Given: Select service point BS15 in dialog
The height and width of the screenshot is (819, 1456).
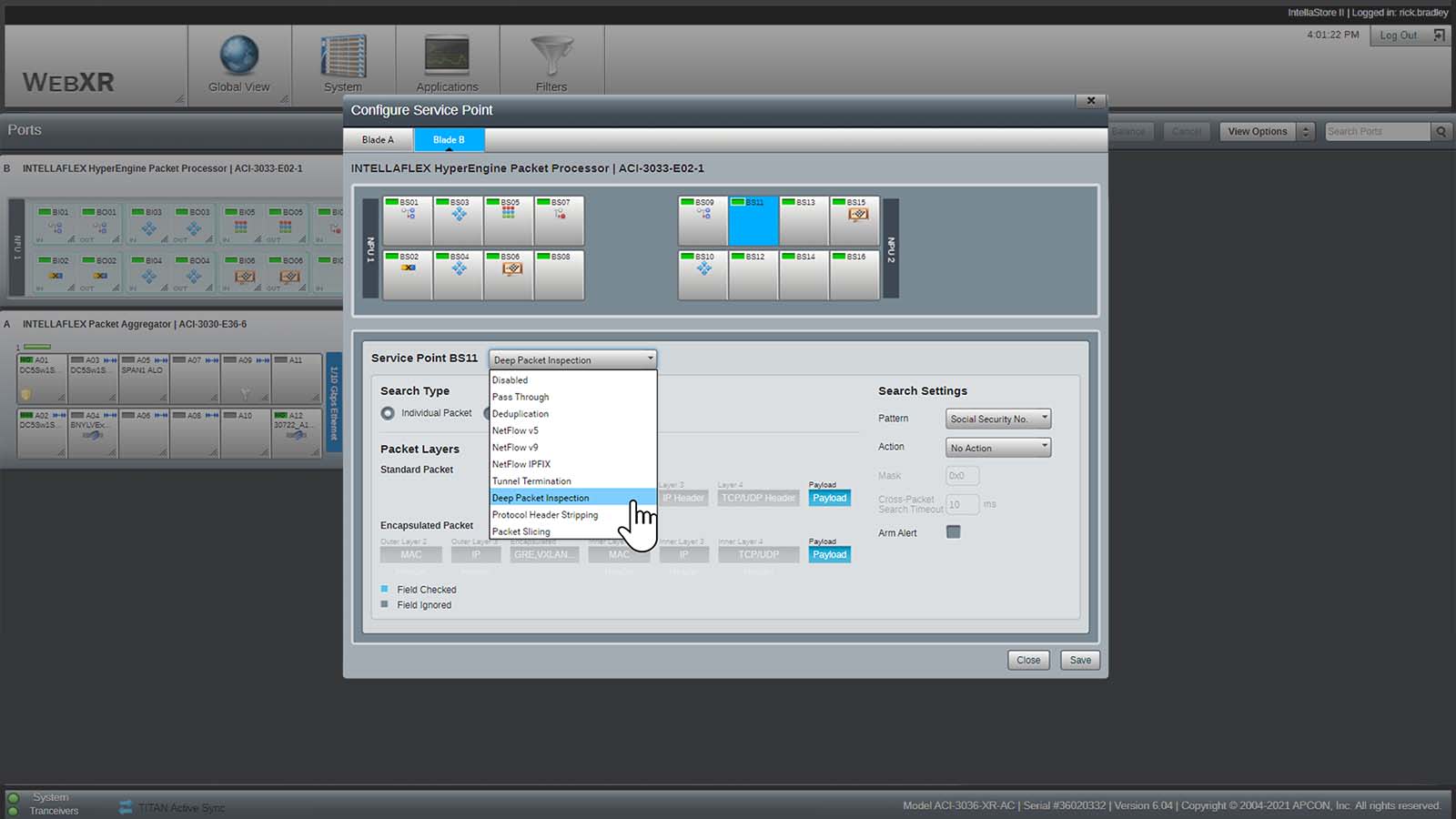Looking at the screenshot, I should (x=854, y=221).
